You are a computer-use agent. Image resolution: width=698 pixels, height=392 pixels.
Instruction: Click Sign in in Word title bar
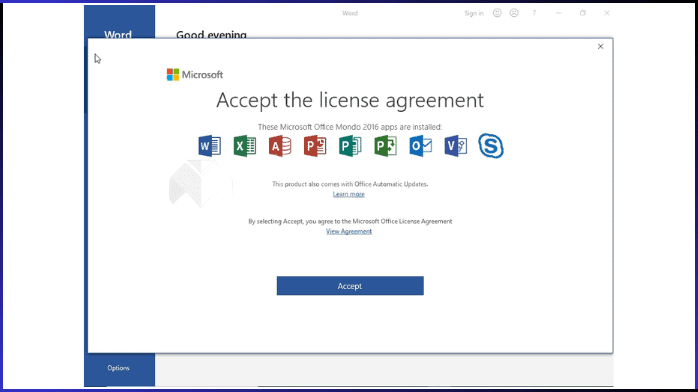[474, 13]
